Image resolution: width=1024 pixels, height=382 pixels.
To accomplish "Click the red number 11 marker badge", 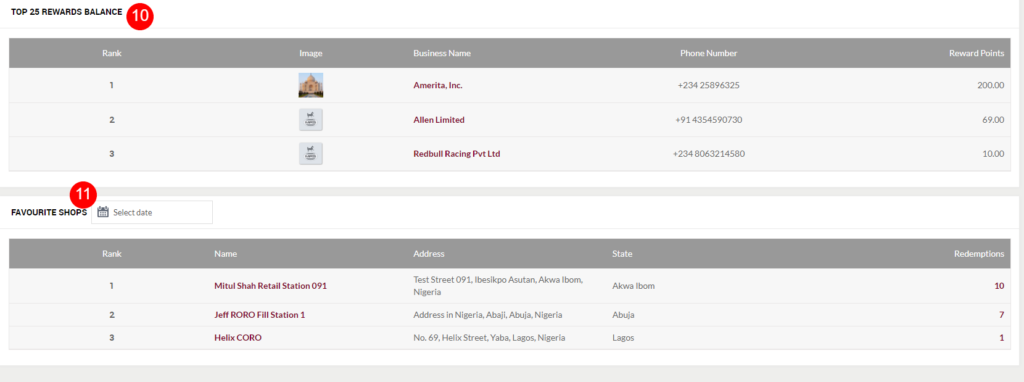I will coord(83,195).
